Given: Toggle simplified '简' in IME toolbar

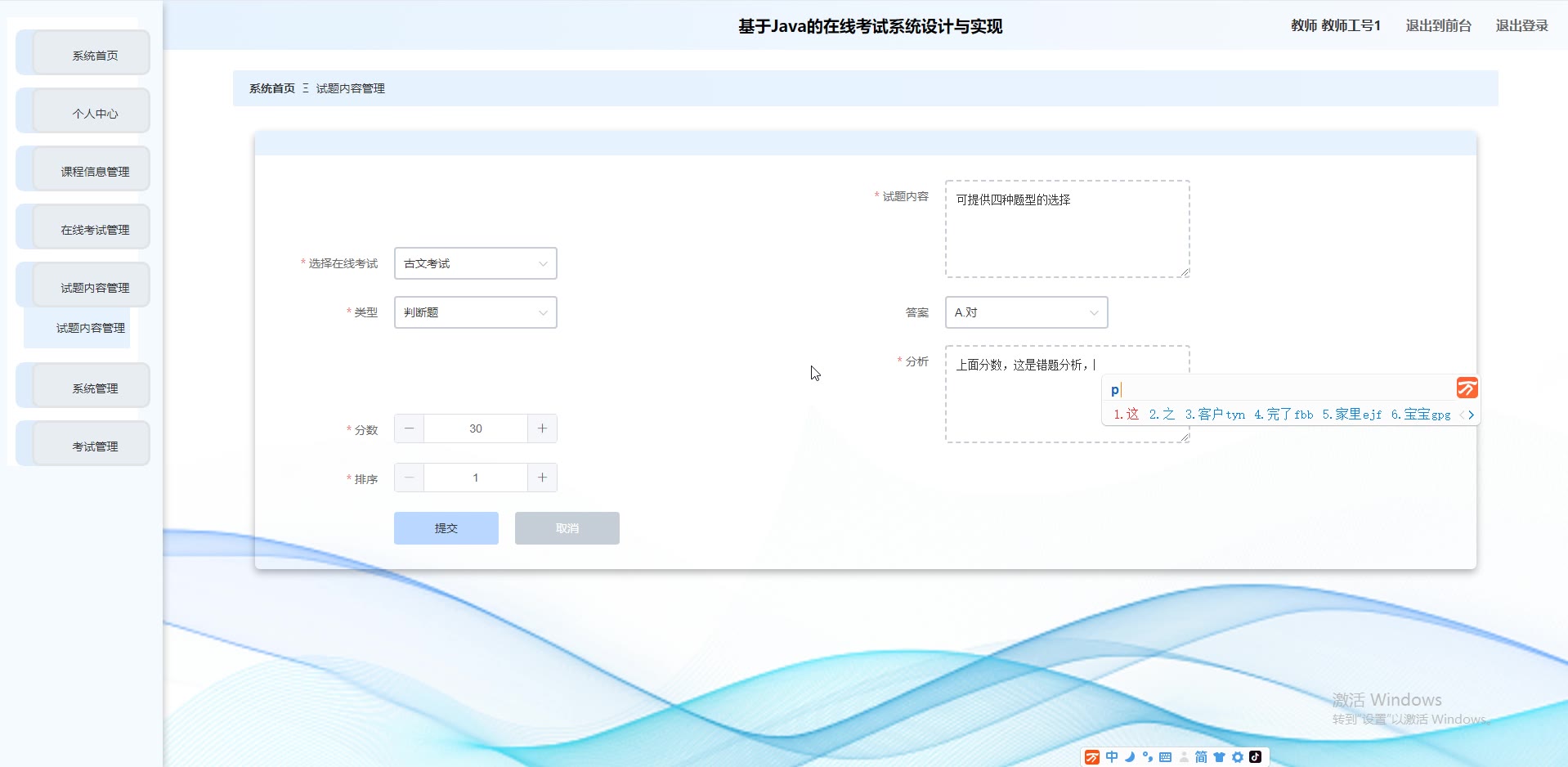Looking at the screenshot, I should [x=1201, y=757].
